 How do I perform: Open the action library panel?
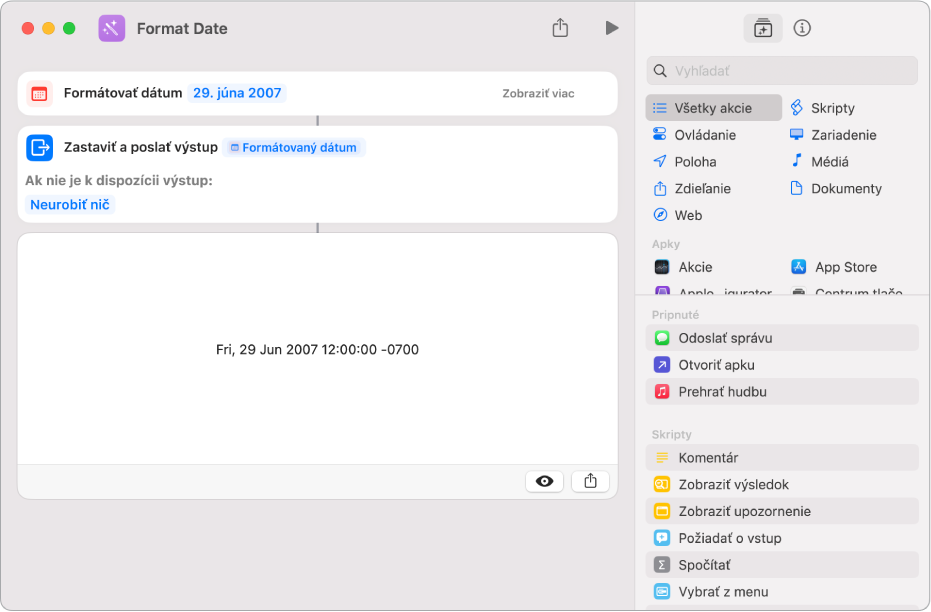coord(762,28)
